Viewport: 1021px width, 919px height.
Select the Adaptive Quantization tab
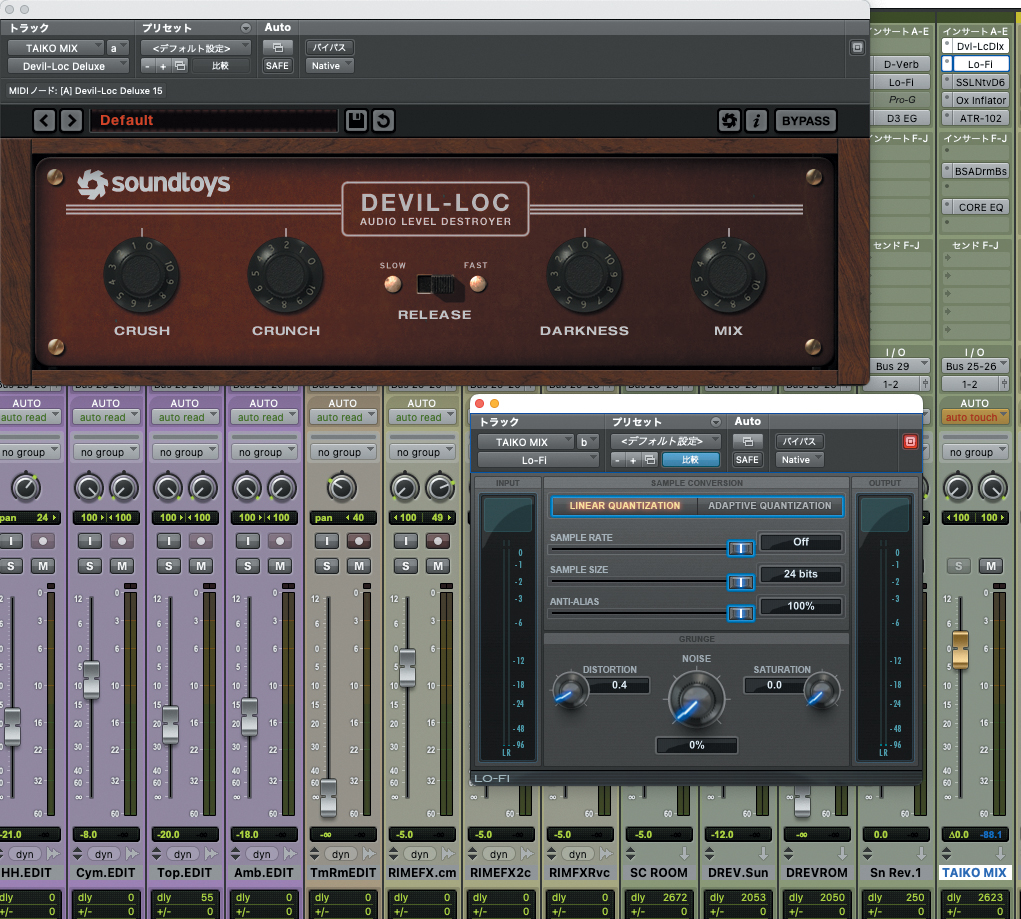(x=770, y=505)
